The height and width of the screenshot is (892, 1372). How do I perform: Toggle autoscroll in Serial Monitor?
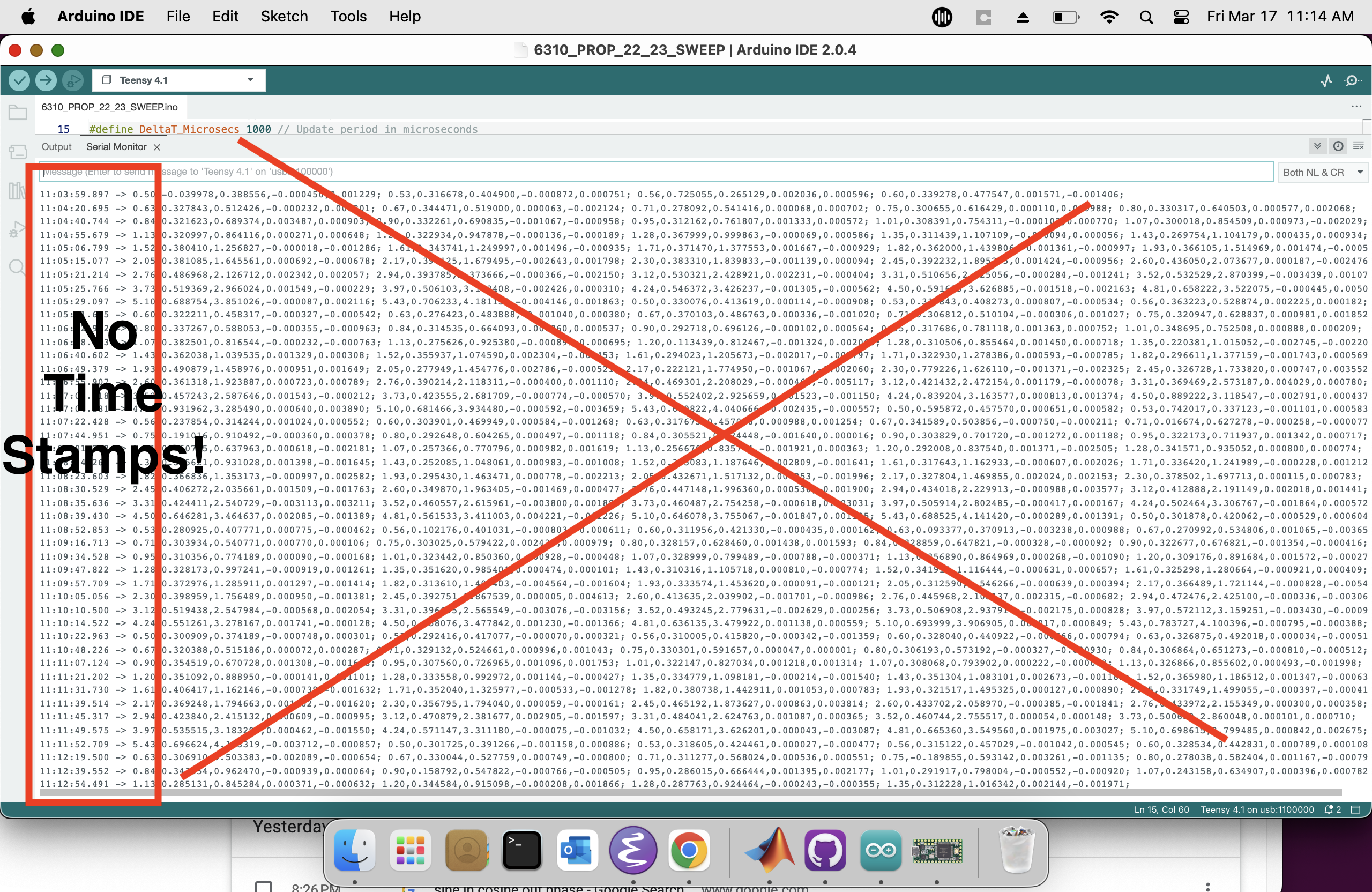(x=1317, y=146)
